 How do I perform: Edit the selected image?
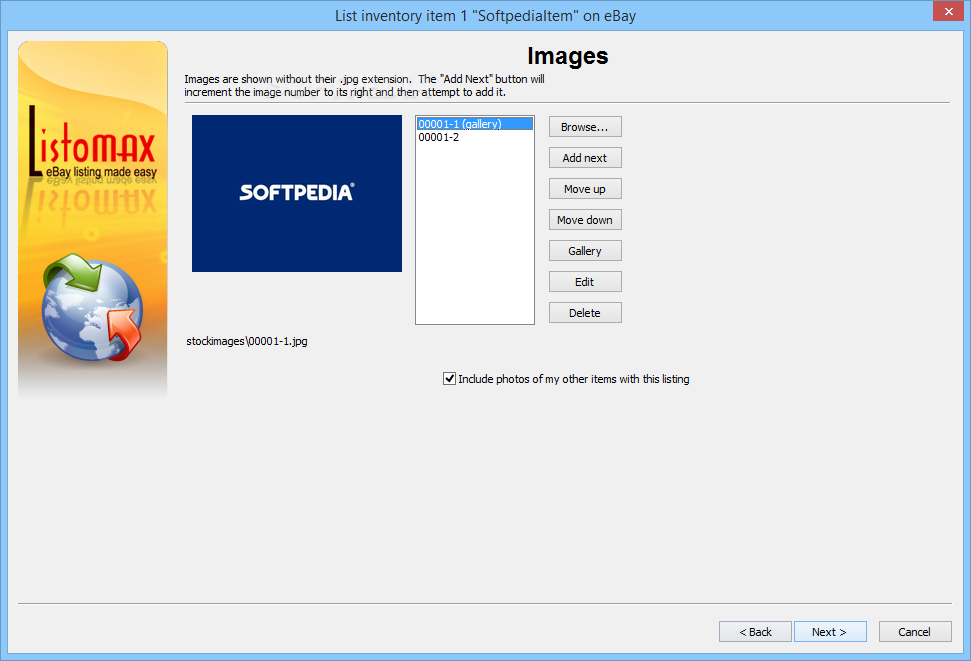point(585,282)
